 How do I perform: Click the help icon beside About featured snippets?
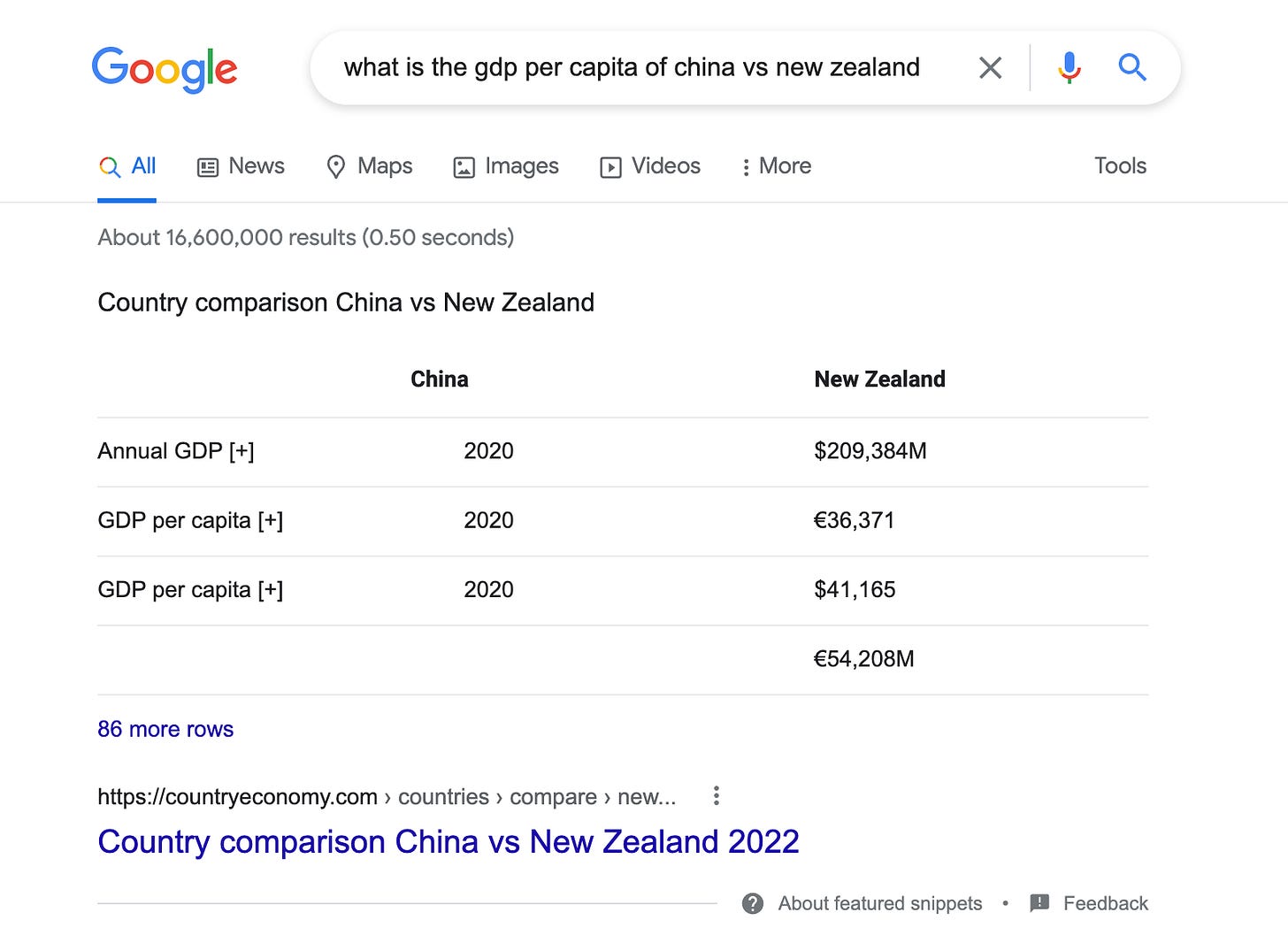coord(753,903)
